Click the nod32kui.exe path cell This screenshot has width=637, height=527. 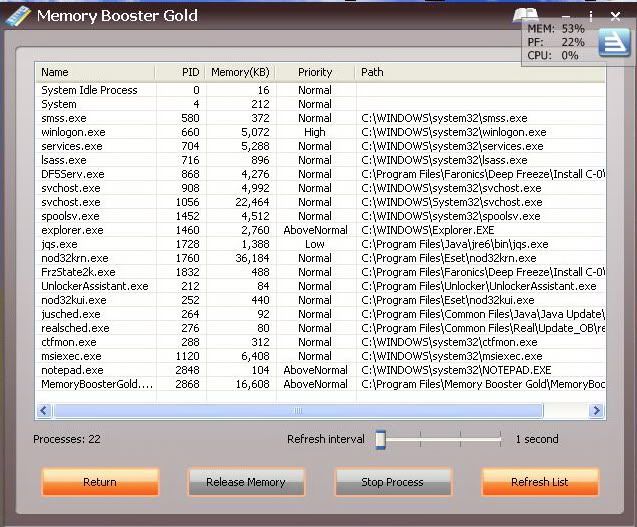tap(448, 300)
